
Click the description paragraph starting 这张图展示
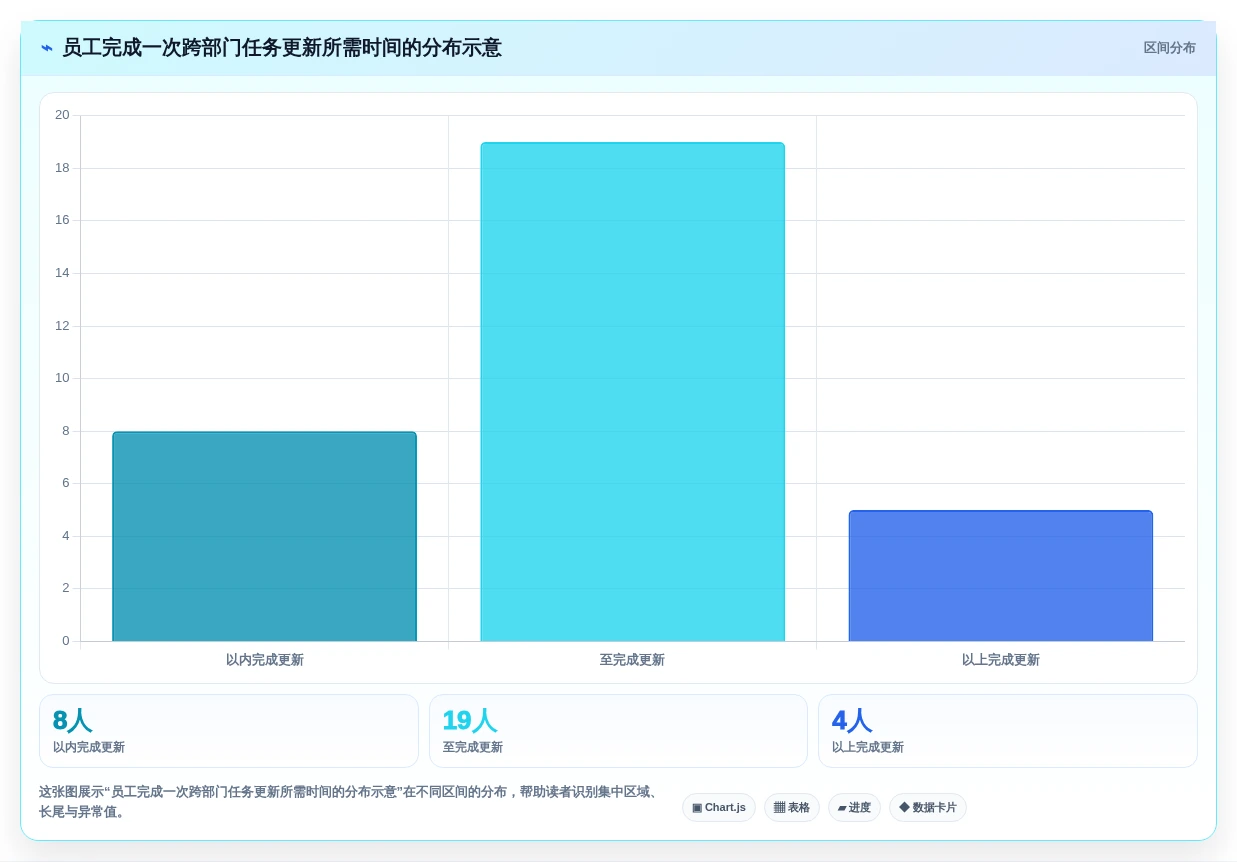click(350, 802)
